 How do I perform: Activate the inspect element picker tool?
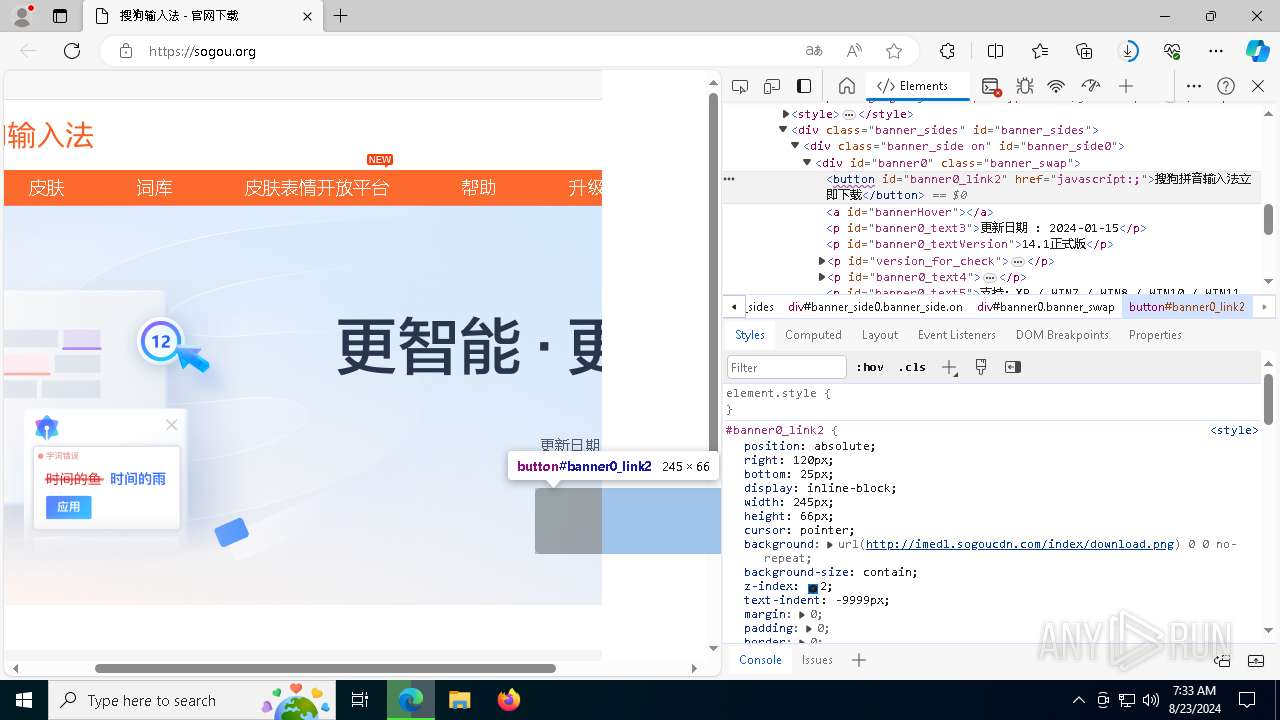pyautogui.click(x=740, y=86)
